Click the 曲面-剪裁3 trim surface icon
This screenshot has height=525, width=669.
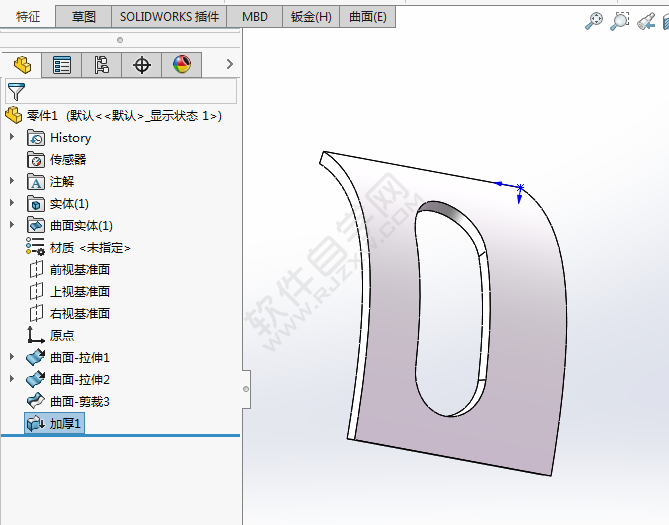tap(35, 401)
